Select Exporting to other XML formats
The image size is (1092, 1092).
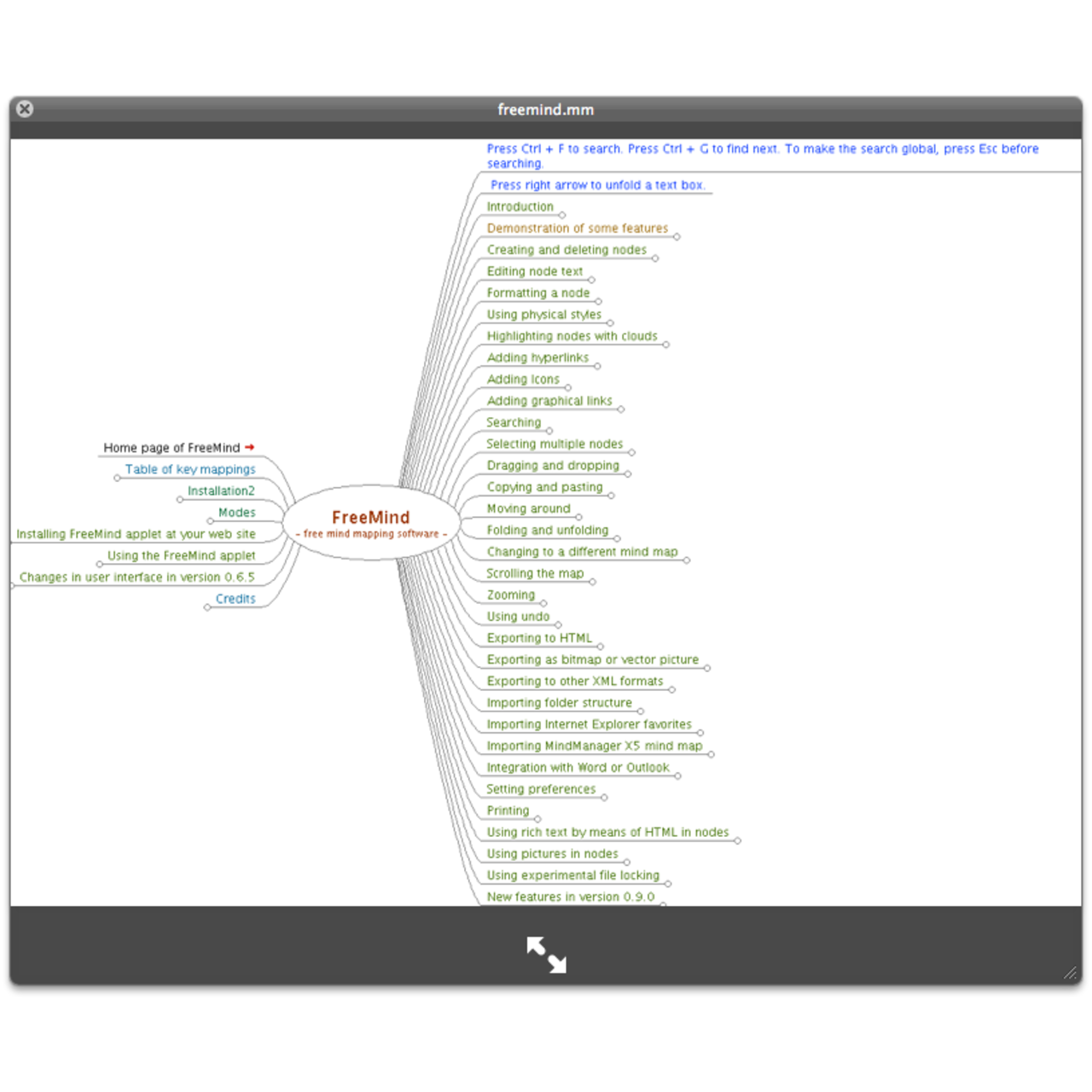575,682
